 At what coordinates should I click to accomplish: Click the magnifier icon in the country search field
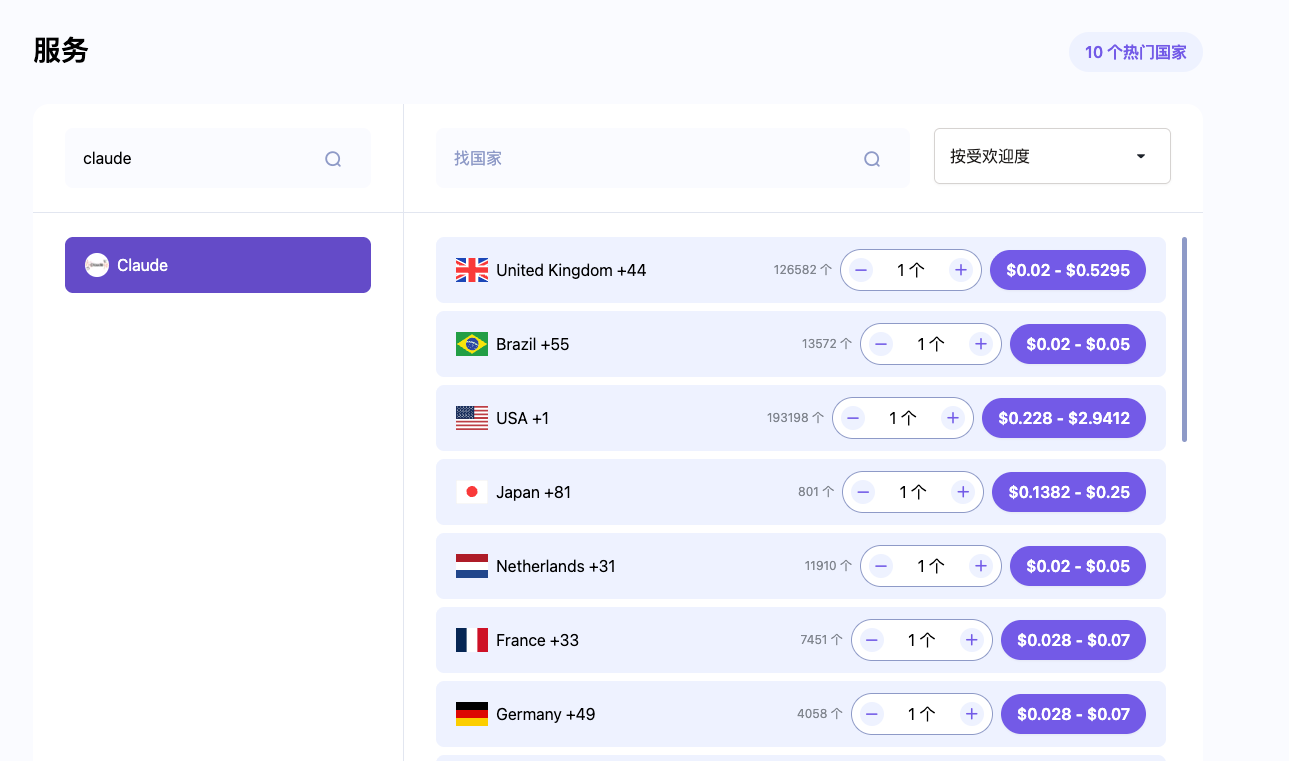[872, 159]
